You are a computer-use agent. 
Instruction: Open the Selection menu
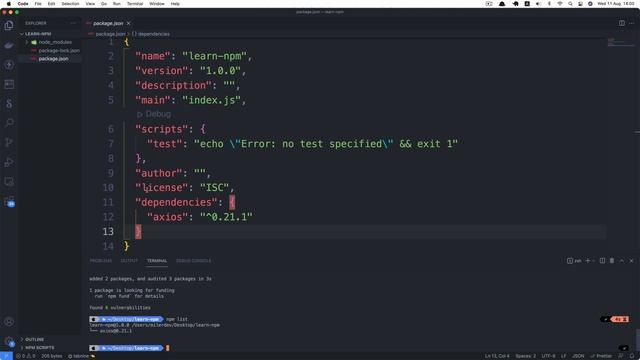70,4
